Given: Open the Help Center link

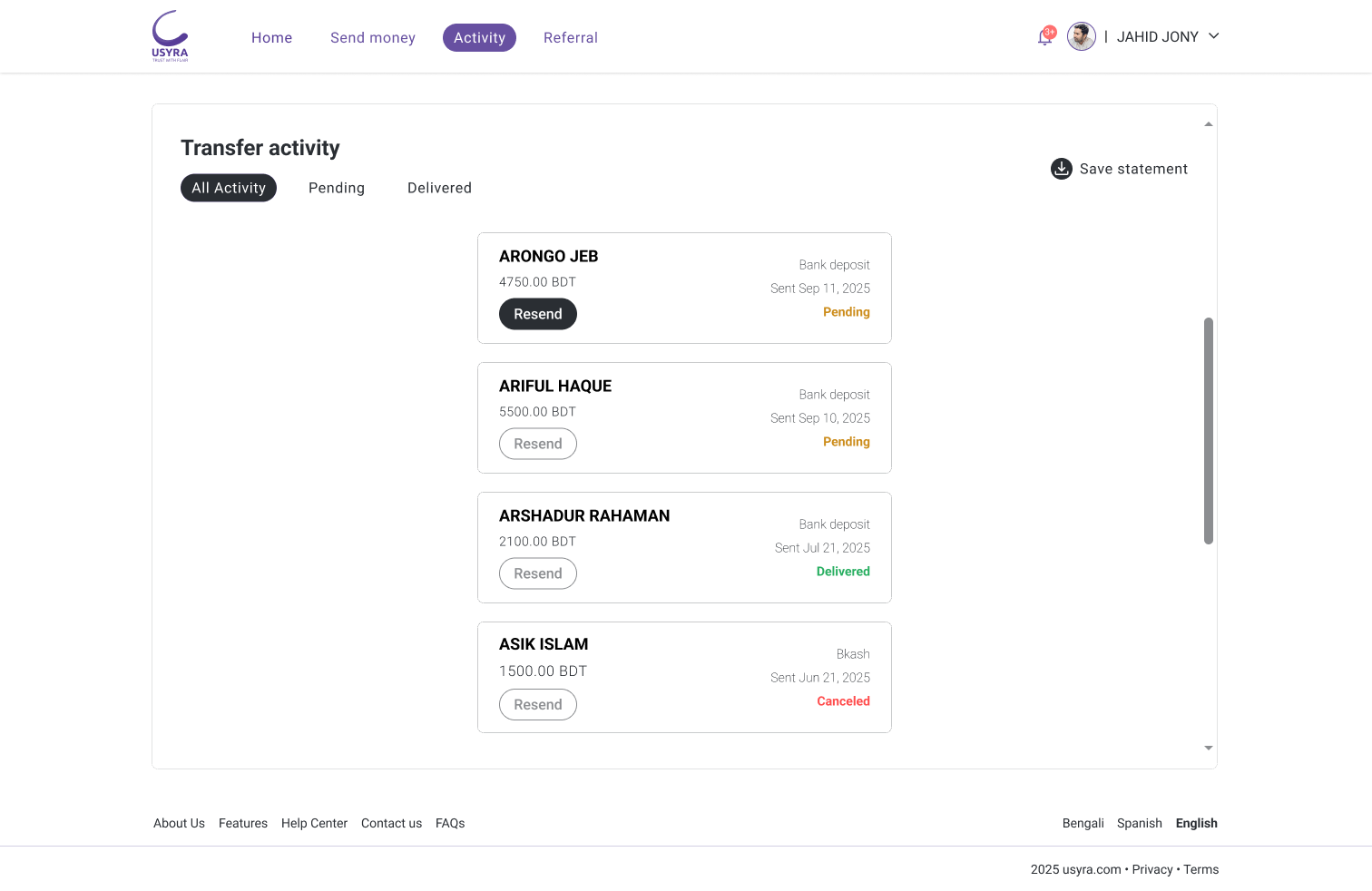Looking at the screenshot, I should (314, 823).
